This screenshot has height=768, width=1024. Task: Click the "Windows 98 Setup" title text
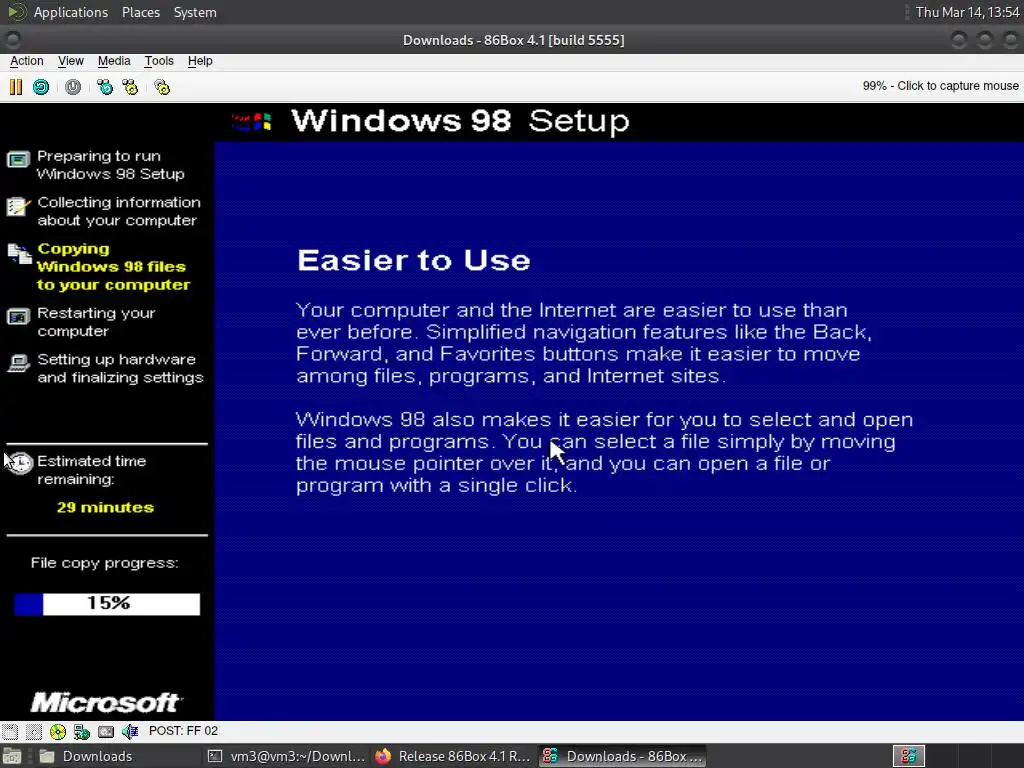460,121
